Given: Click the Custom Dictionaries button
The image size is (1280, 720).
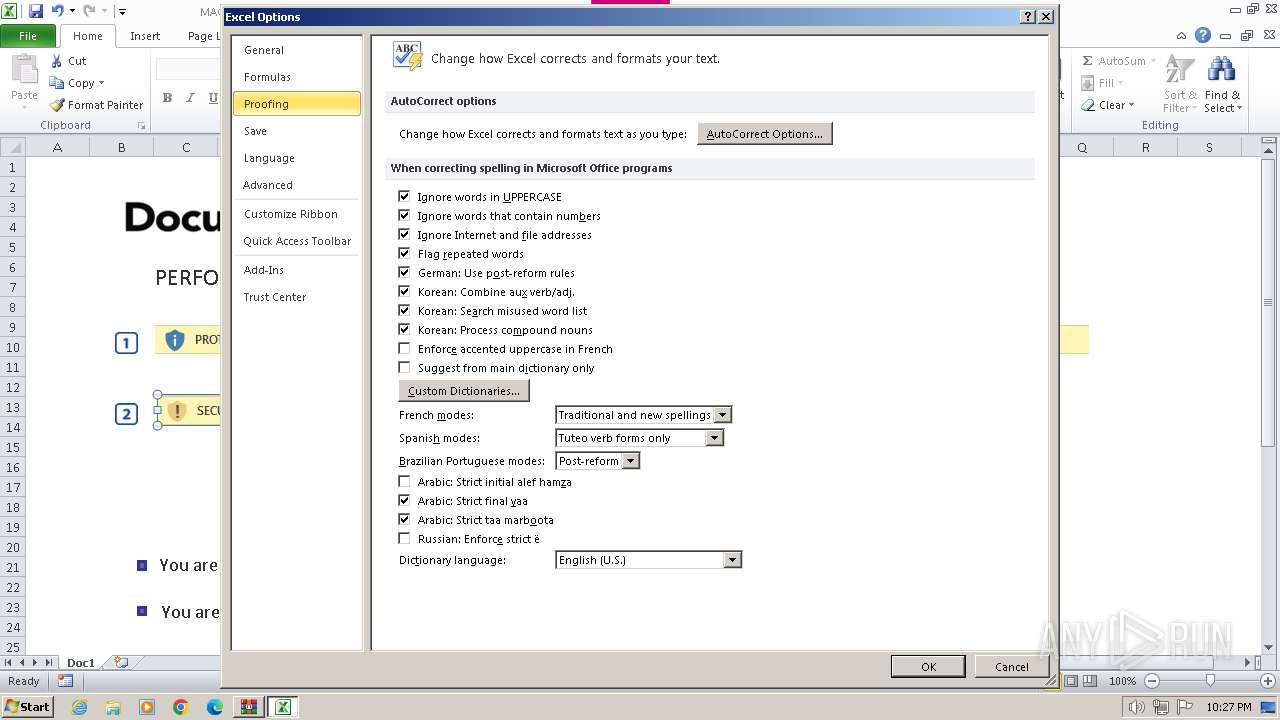Looking at the screenshot, I should click(x=464, y=391).
